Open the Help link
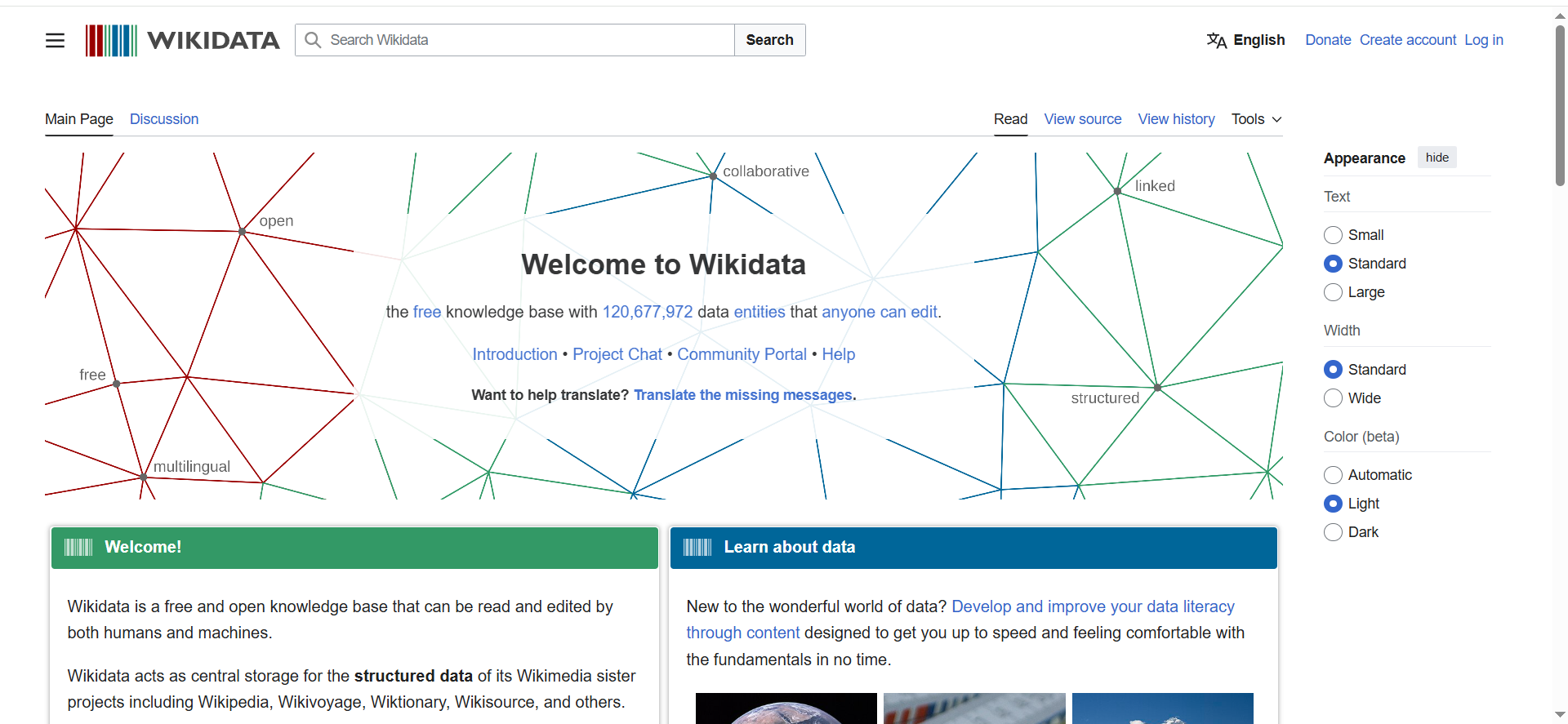The width and height of the screenshot is (1568, 724). 839,354
